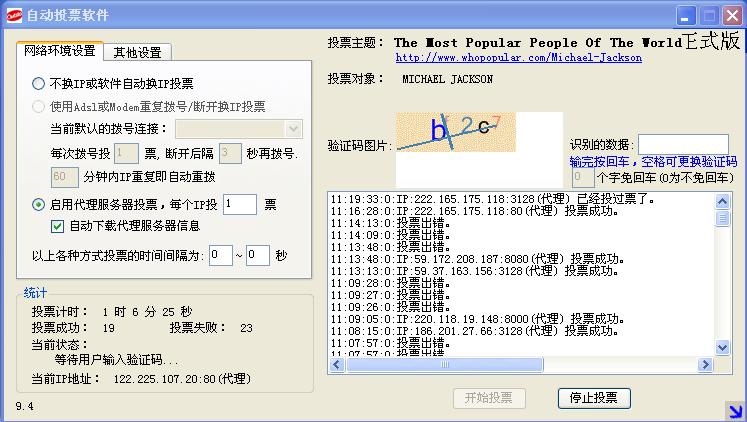Screen dimensions: 747x422
Task: Click the log scroll up arrow
Action: coord(722,201)
